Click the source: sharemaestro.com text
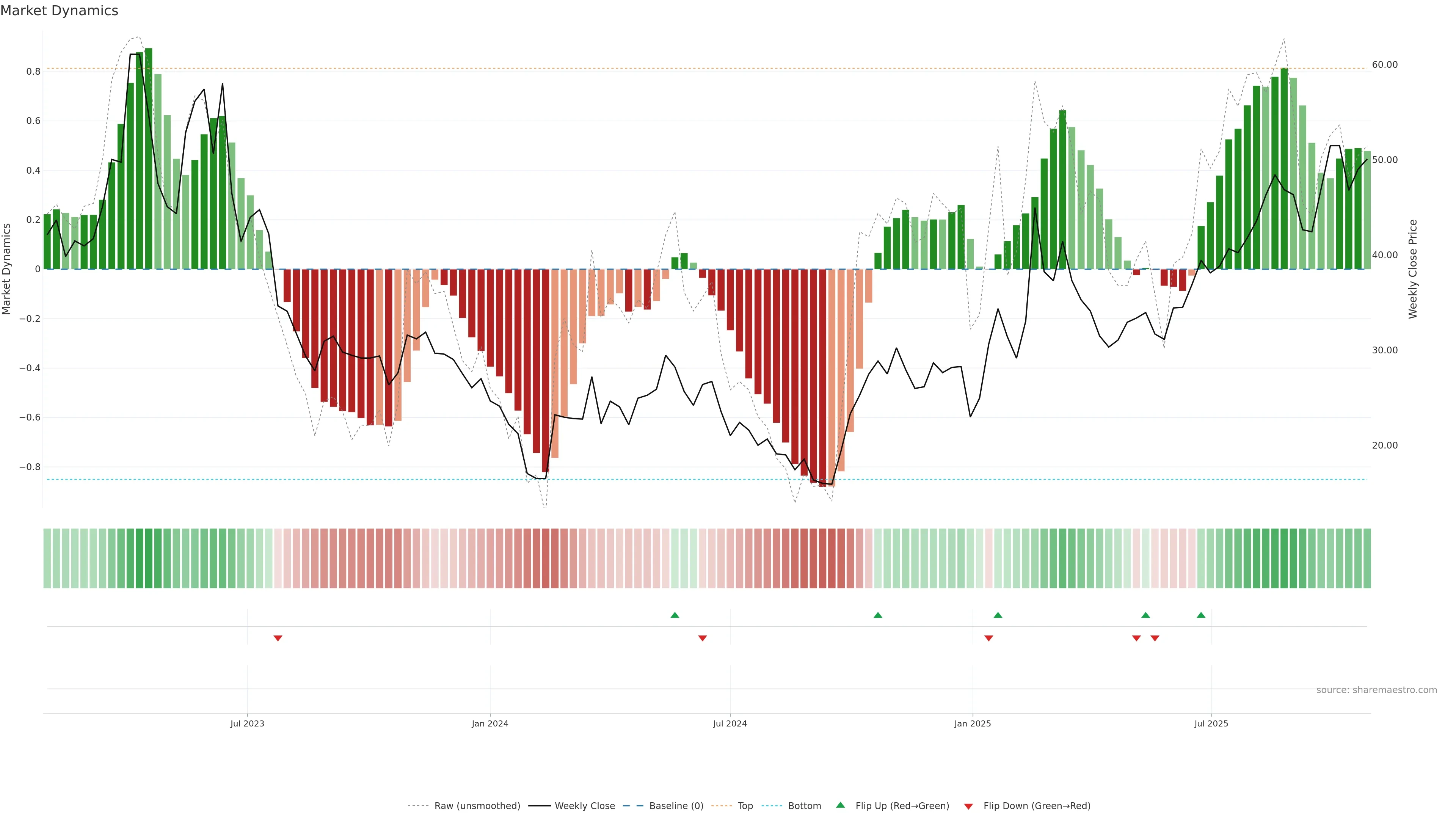Viewport: 1456px width, 819px height. coord(1376,690)
